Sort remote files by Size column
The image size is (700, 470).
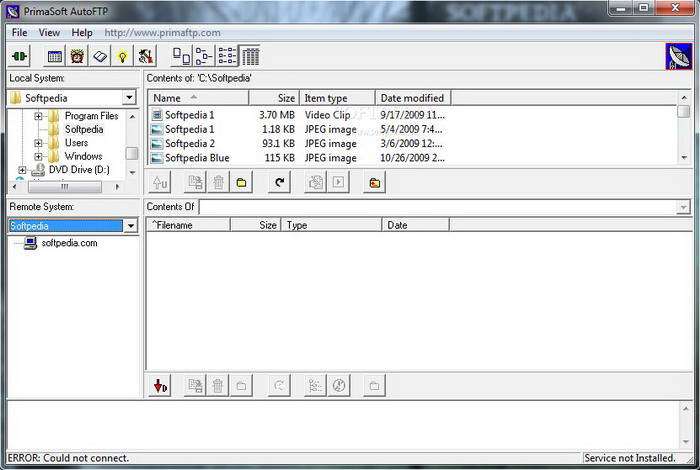255,225
